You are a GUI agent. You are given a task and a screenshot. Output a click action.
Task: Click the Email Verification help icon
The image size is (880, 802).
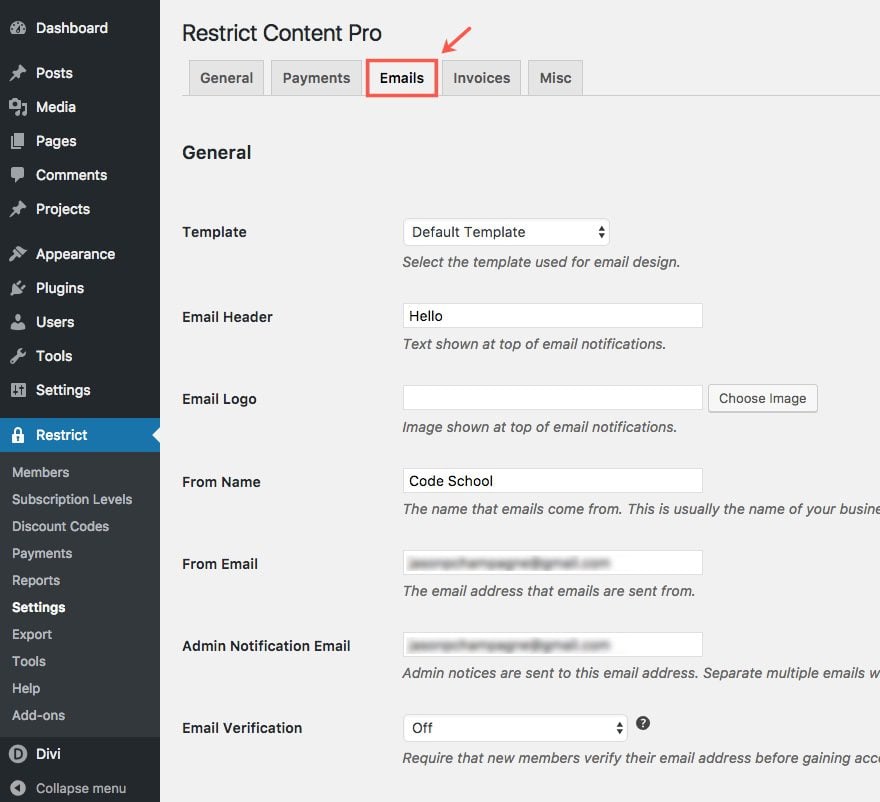pyautogui.click(x=643, y=723)
